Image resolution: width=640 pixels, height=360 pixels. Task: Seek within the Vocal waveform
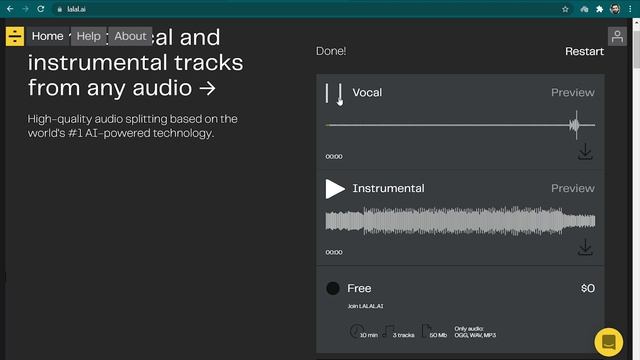[x=460, y=125]
